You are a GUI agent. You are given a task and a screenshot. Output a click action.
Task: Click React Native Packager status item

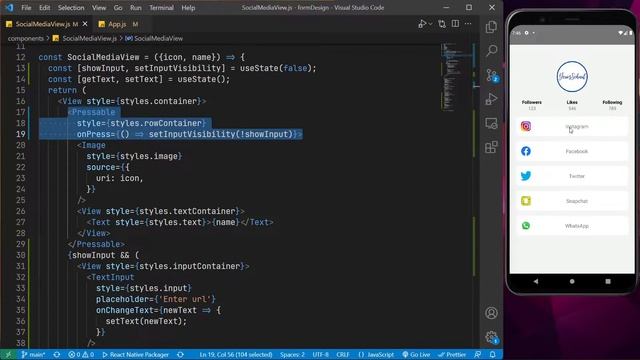coord(135,355)
